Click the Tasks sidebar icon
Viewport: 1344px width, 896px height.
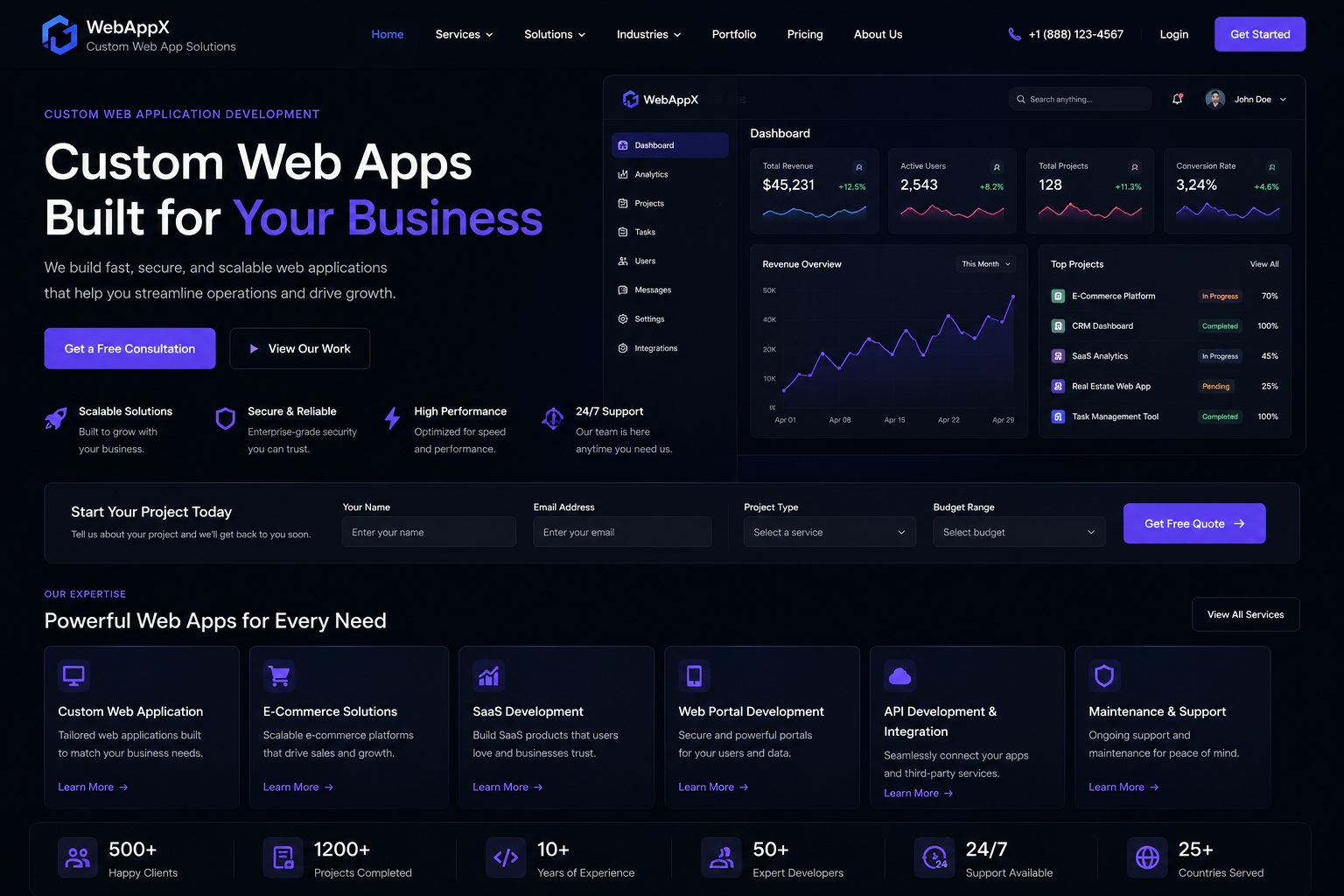tap(623, 232)
